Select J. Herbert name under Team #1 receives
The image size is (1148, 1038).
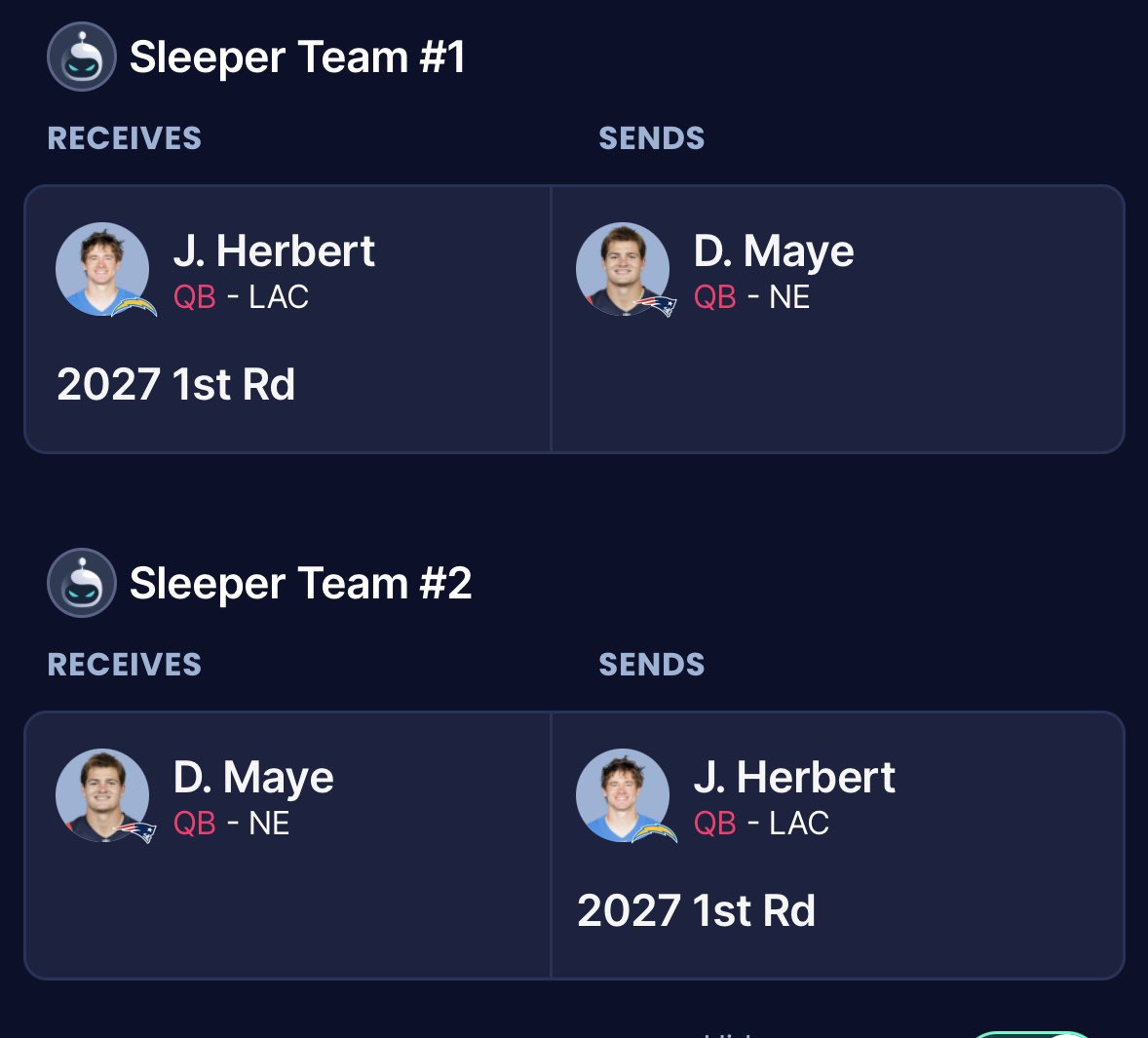275,251
